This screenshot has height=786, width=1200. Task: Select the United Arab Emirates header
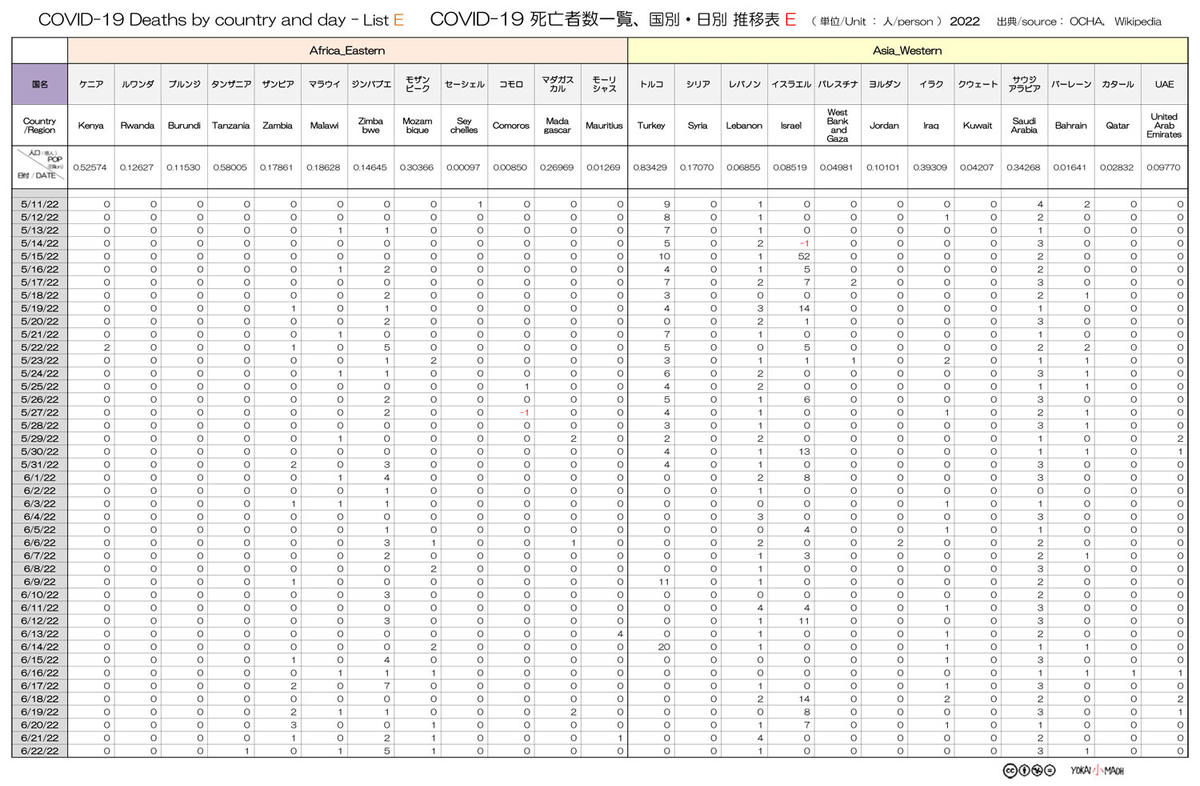1164,126
